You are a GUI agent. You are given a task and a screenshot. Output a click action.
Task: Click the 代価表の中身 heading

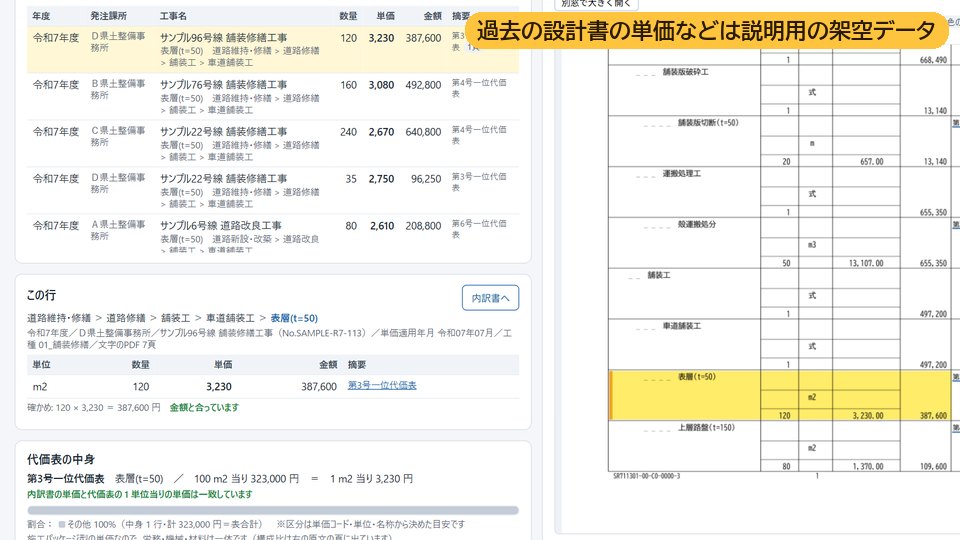(61, 459)
